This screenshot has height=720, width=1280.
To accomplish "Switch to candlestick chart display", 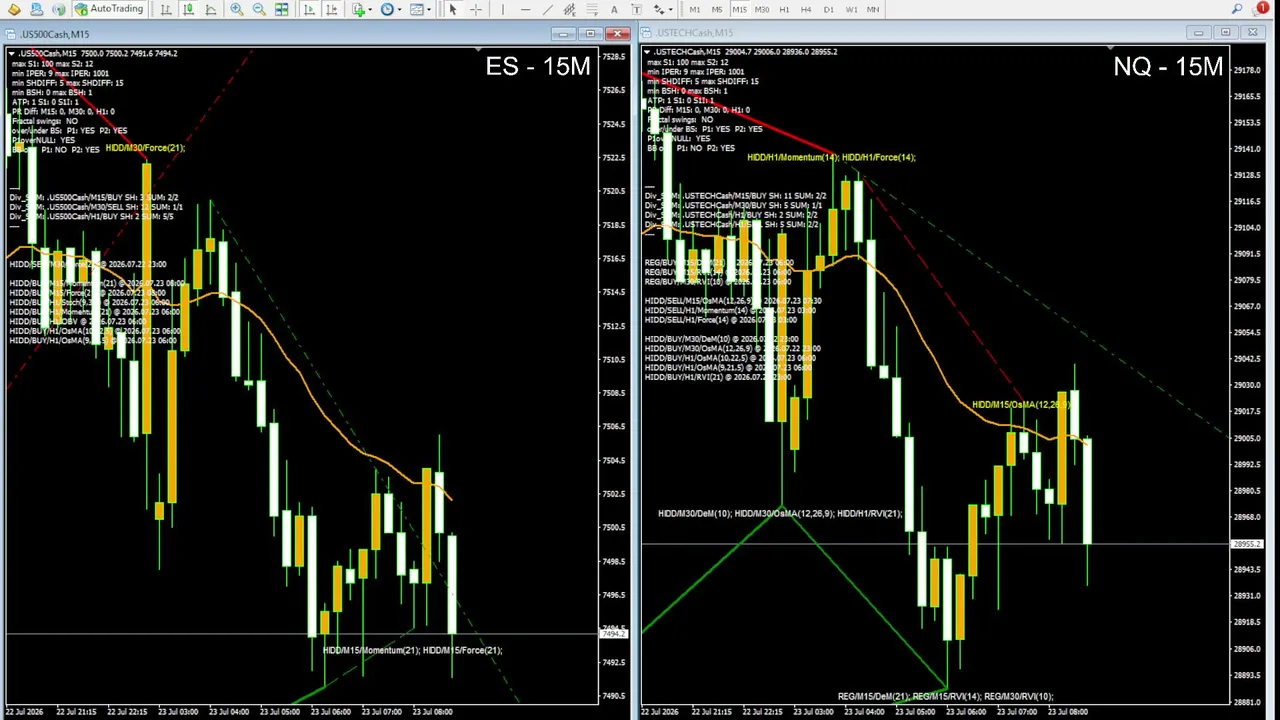I will (188, 9).
